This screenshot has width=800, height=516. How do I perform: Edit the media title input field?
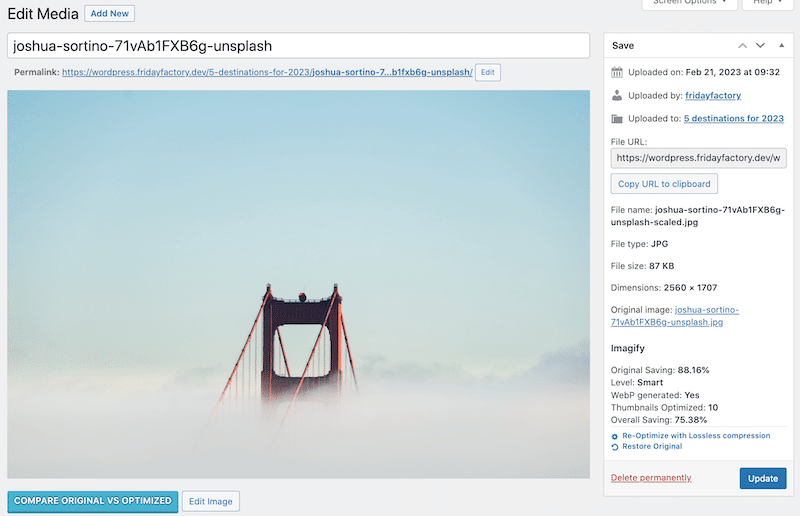(x=298, y=46)
